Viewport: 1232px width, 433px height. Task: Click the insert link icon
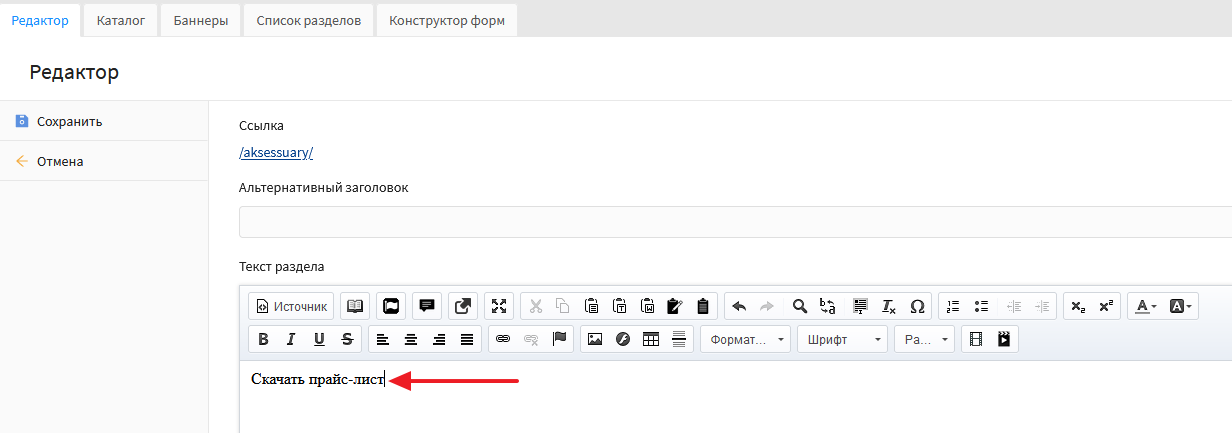pos(503,339)
